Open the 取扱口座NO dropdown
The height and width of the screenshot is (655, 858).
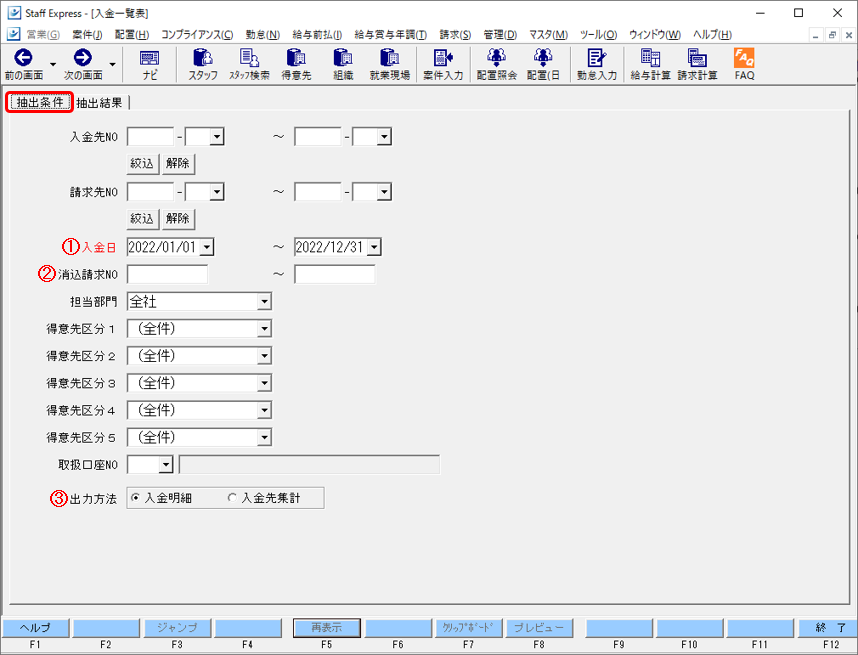point(166,465)
